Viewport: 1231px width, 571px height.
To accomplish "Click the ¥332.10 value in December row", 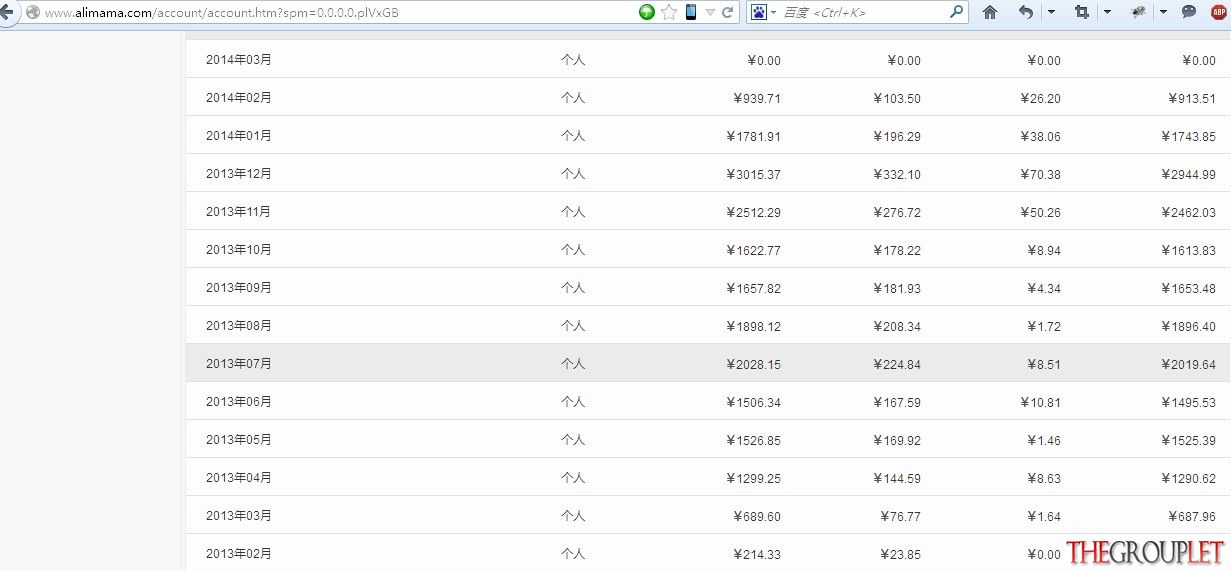I will 897,174.
